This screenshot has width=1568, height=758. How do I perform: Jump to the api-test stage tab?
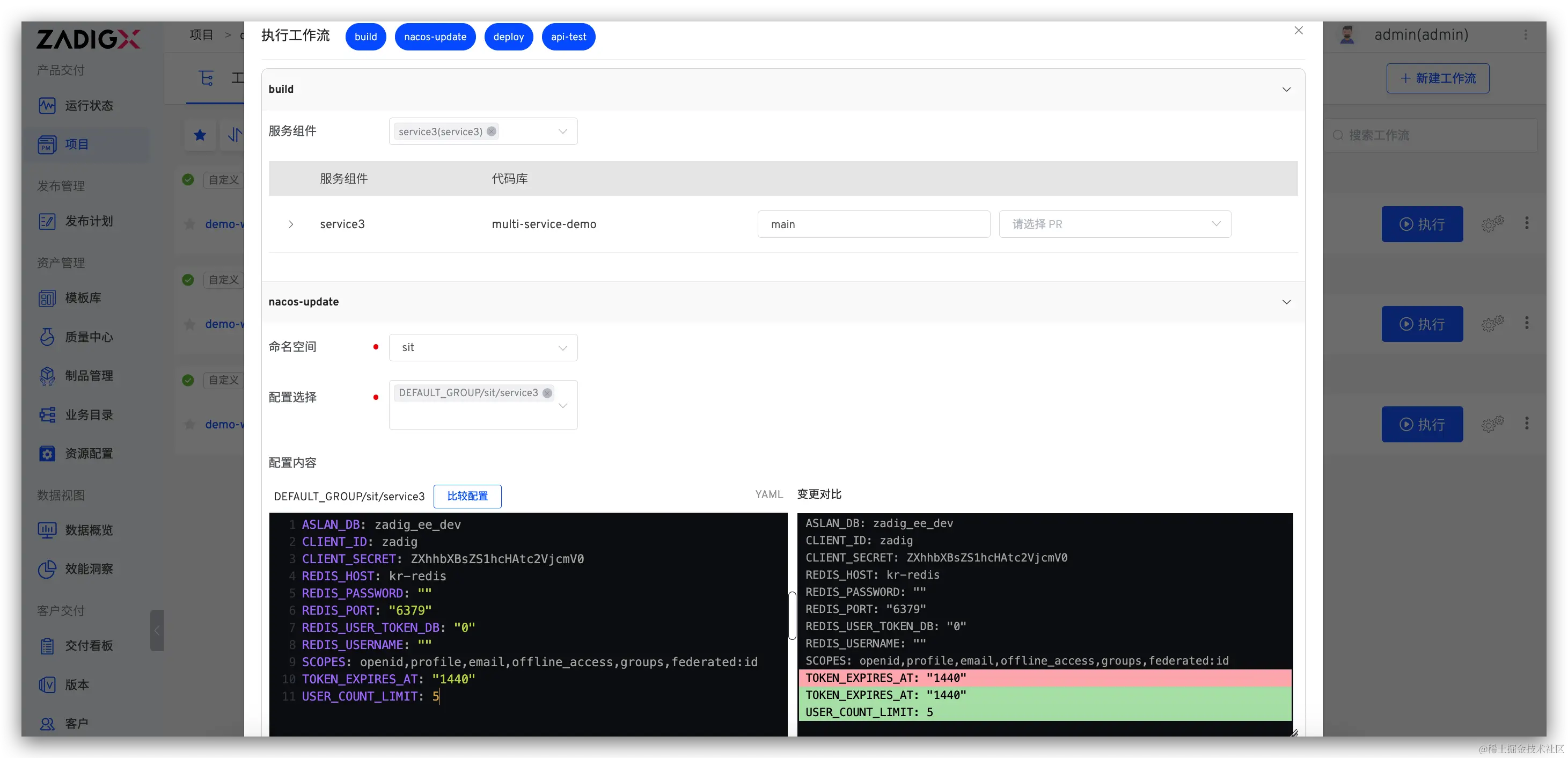568,37
